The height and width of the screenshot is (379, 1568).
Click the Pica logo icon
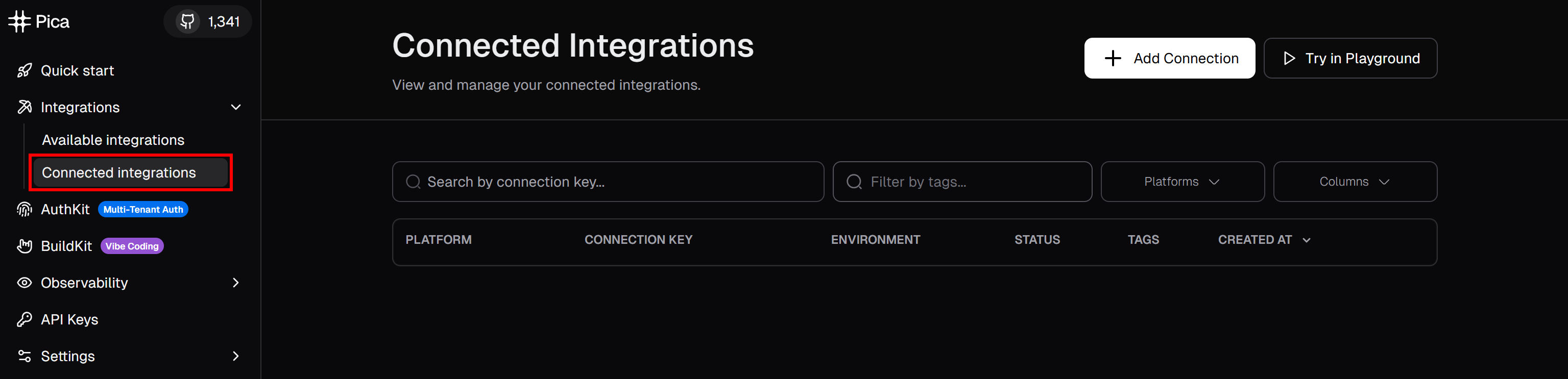[x=19, y=22]
